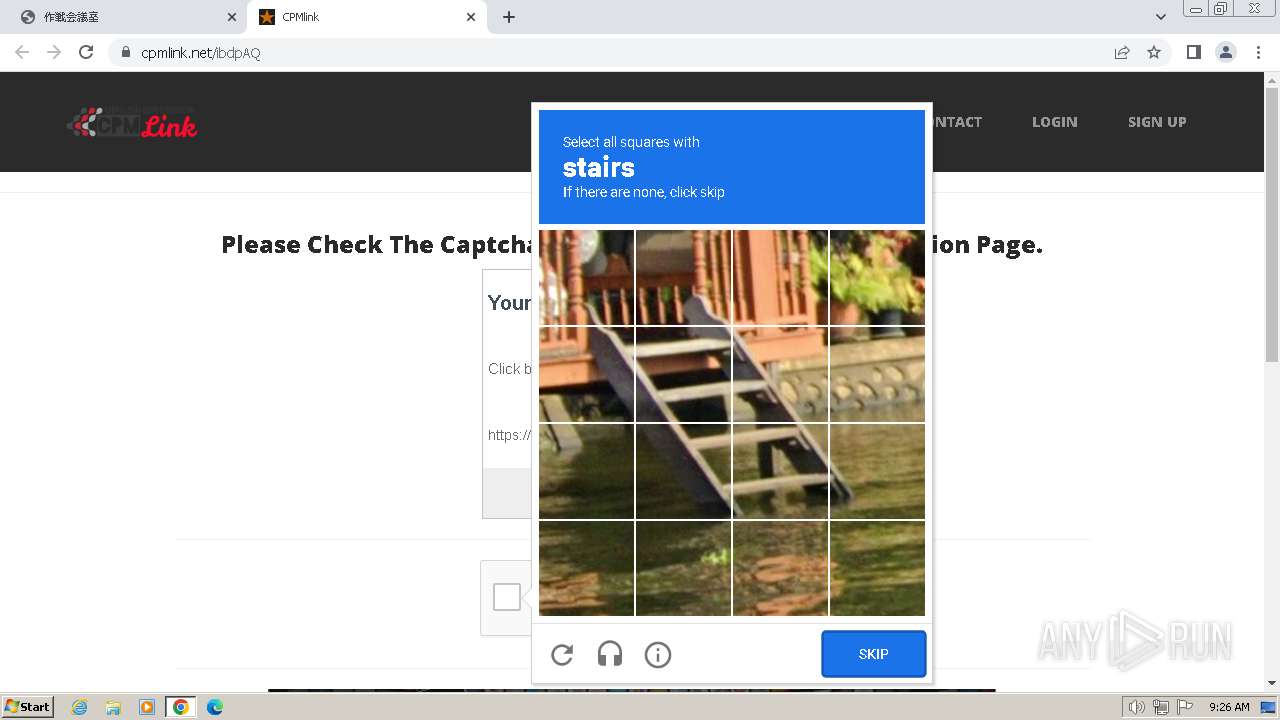Open the LOGIN page link
Screen dimensions: 1280x720
(1055, 122)
